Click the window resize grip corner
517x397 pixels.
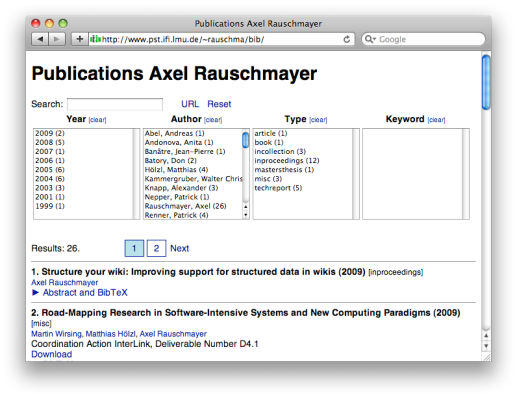coord(487,357)
